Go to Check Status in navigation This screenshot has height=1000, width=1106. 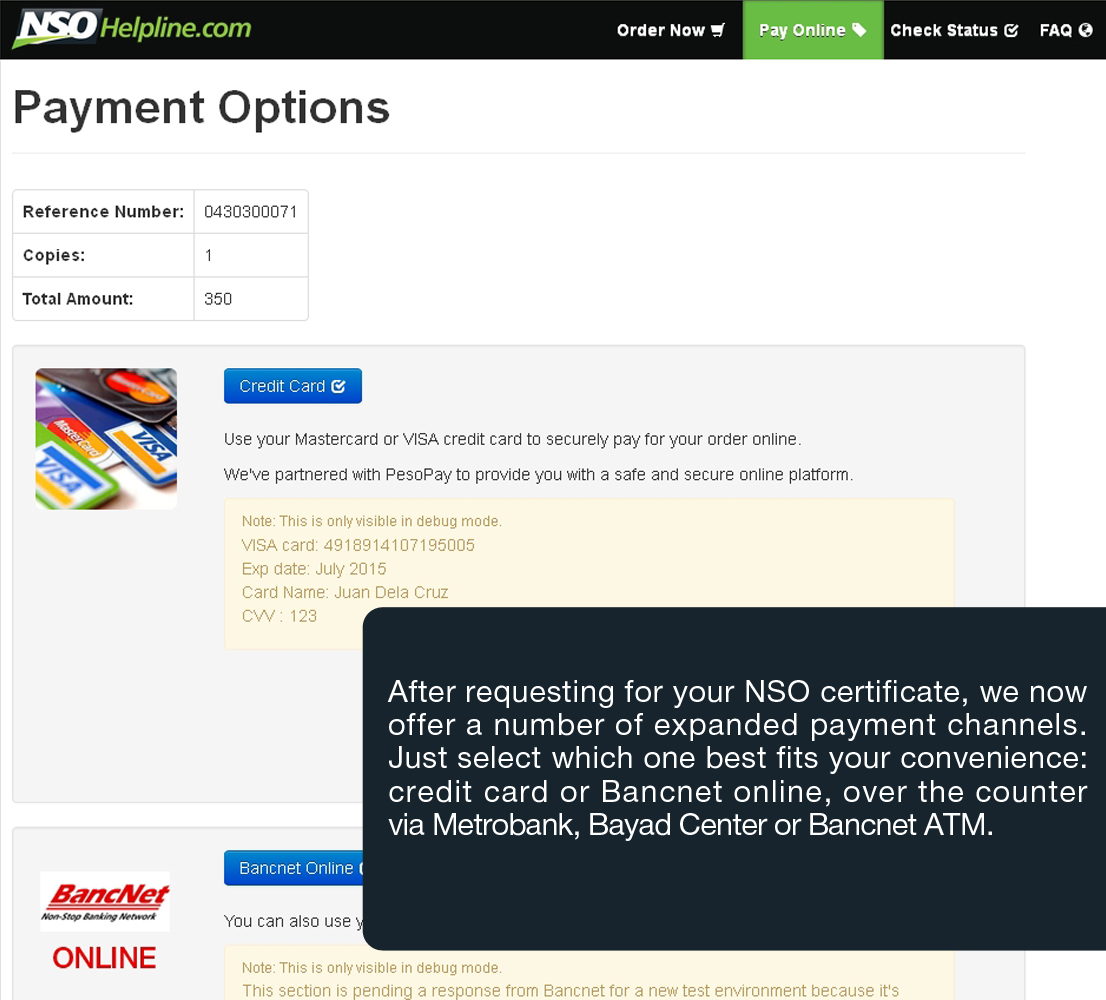(943, 30)
